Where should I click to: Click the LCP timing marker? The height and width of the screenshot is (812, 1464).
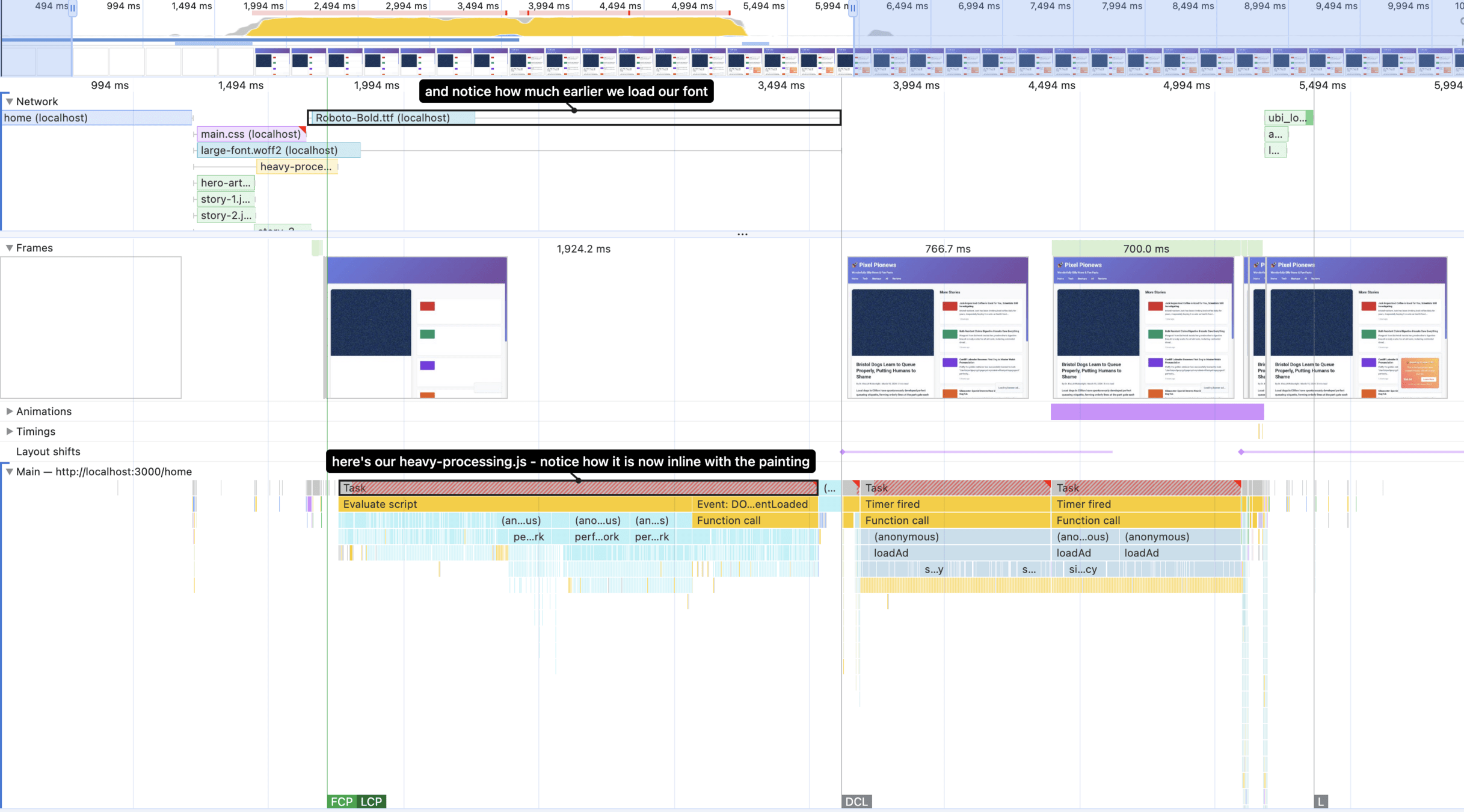click(371, 801)
